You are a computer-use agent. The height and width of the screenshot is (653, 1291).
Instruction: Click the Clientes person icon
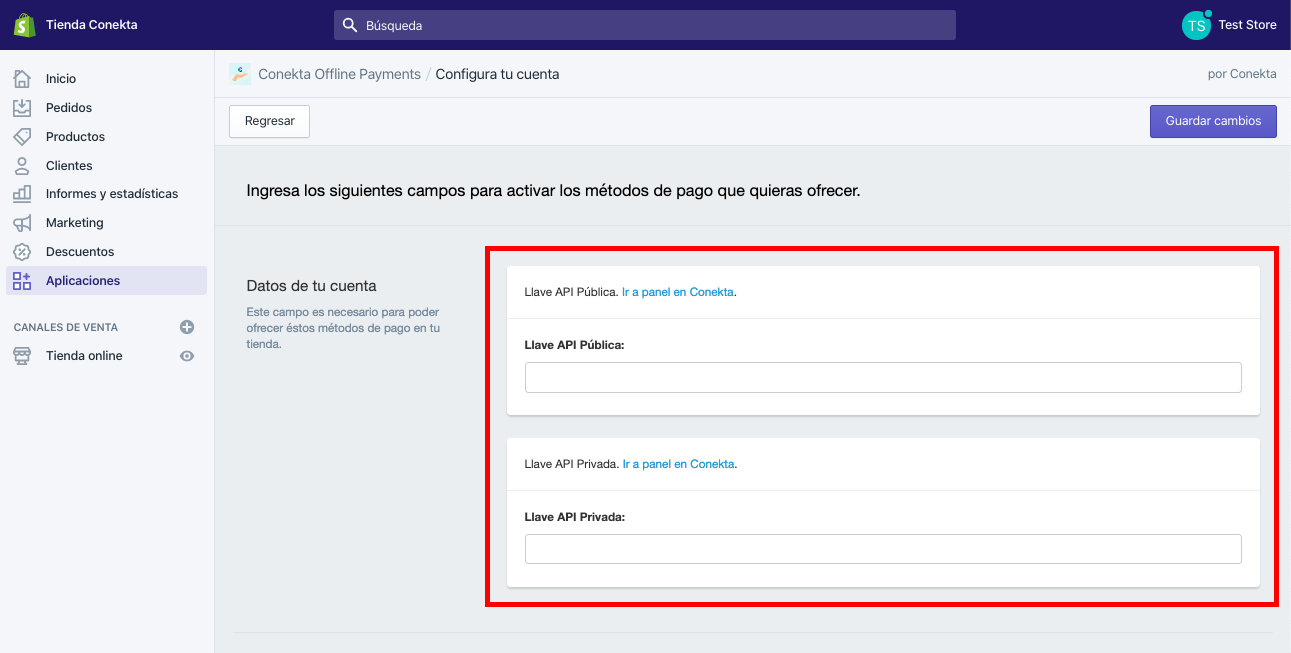tap(22, 166)
